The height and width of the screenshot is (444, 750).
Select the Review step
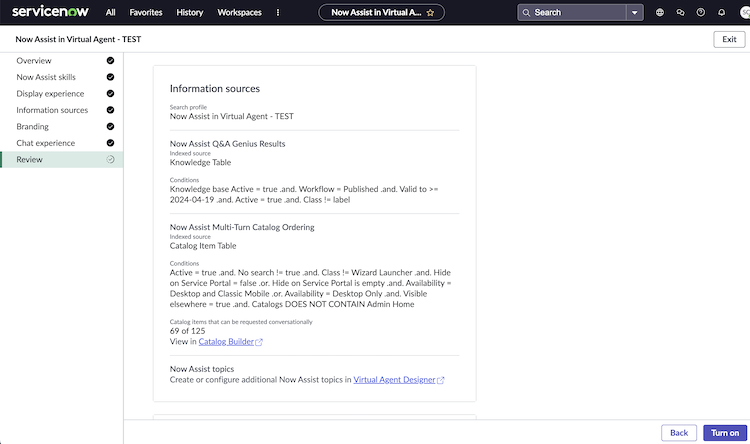click(62, 160)
